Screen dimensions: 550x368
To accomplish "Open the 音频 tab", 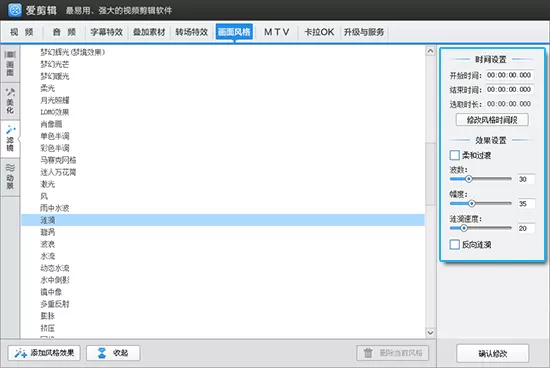I will [x=64, y=32].
